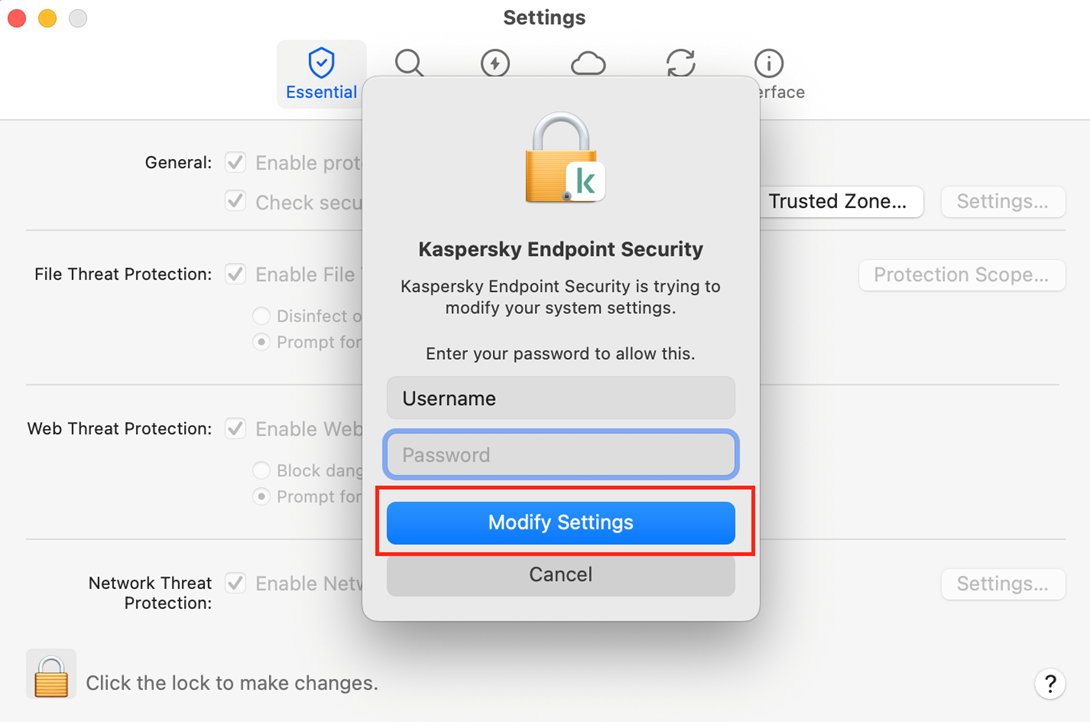This screenshot has height=722, width=1090.
Task: Open help with the question mark button
Action: (1049, 684)
